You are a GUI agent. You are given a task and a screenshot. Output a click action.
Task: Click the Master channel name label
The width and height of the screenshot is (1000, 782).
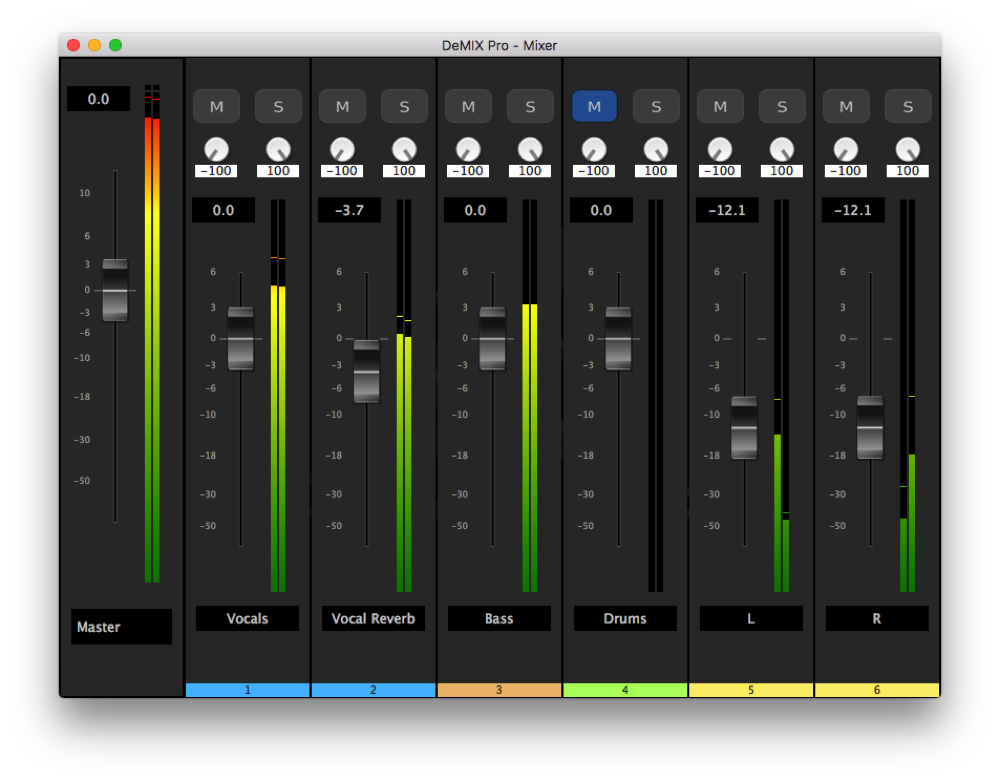tap(121, 626)
